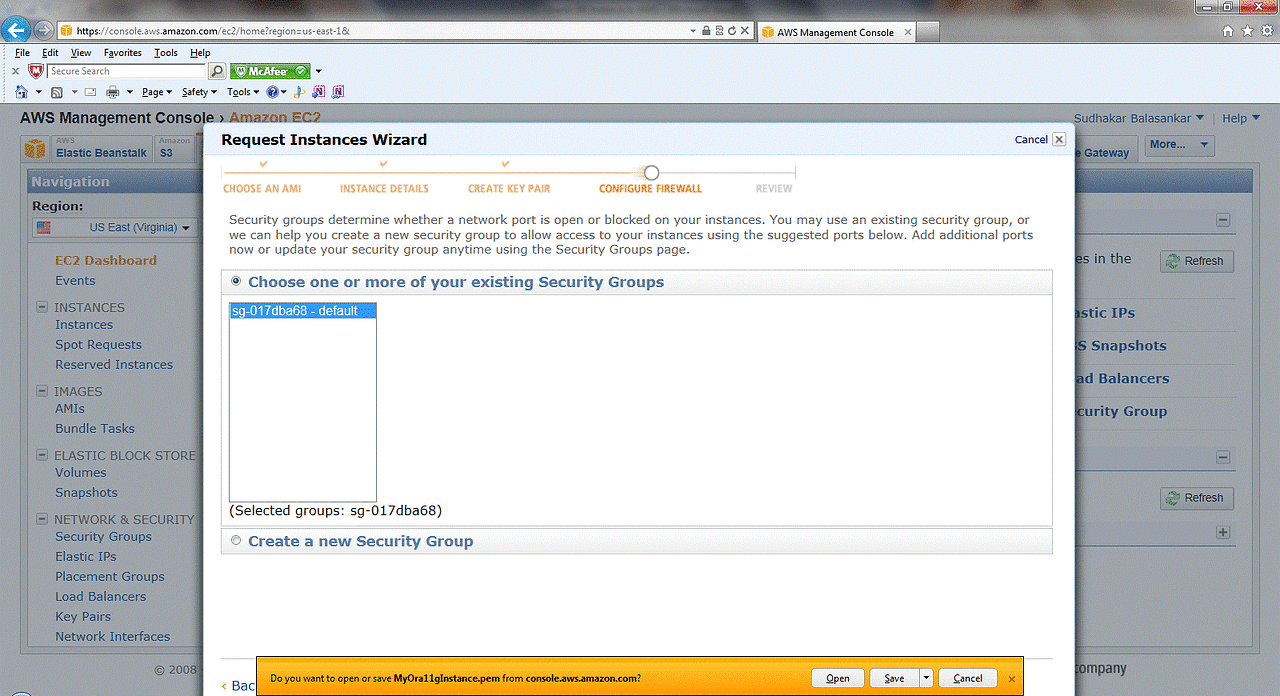Collapse ELASTIC BLOCK STORE section
This screenshot has width=1280, height=696.
tap(42, 455)
